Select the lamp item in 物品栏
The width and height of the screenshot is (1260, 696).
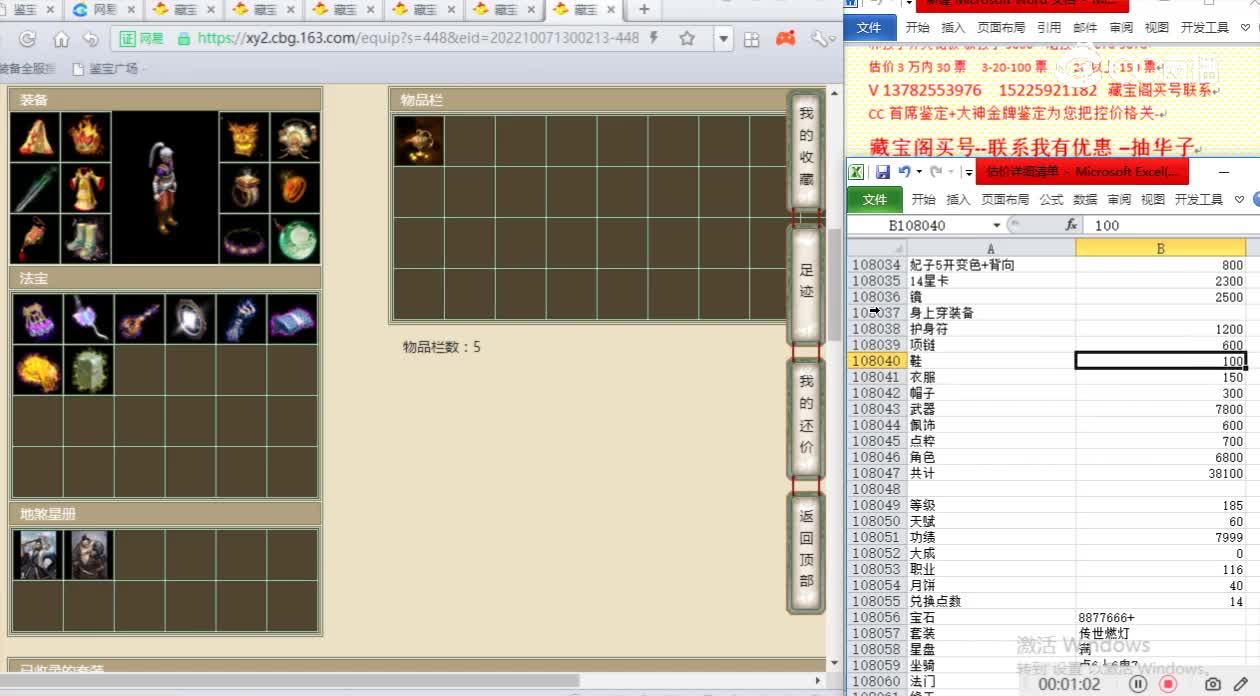click(x=419, y=140)
